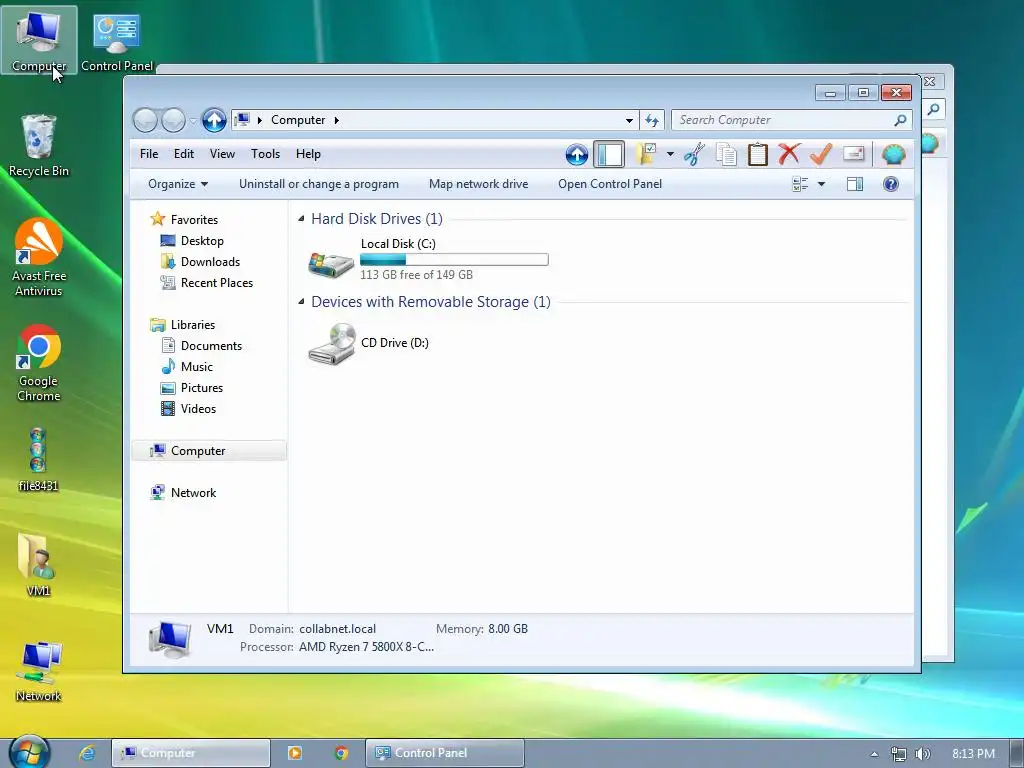Image resolution: width=1024 pixels, height=768 pixels.
Task: Click the Email envelope toolbar icon
Action: [854, 154]
